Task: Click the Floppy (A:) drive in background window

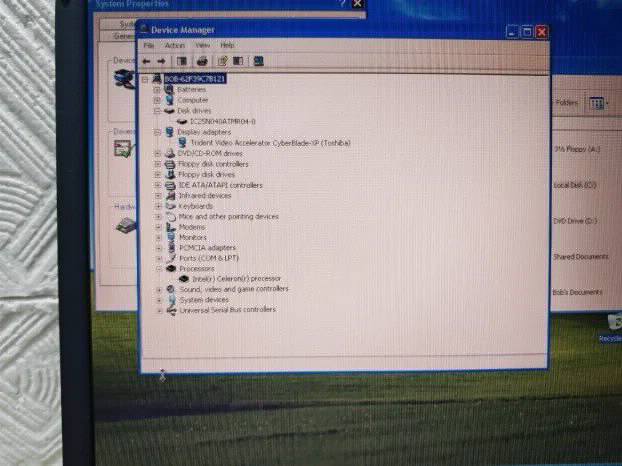Action: [x=577, y=149]
